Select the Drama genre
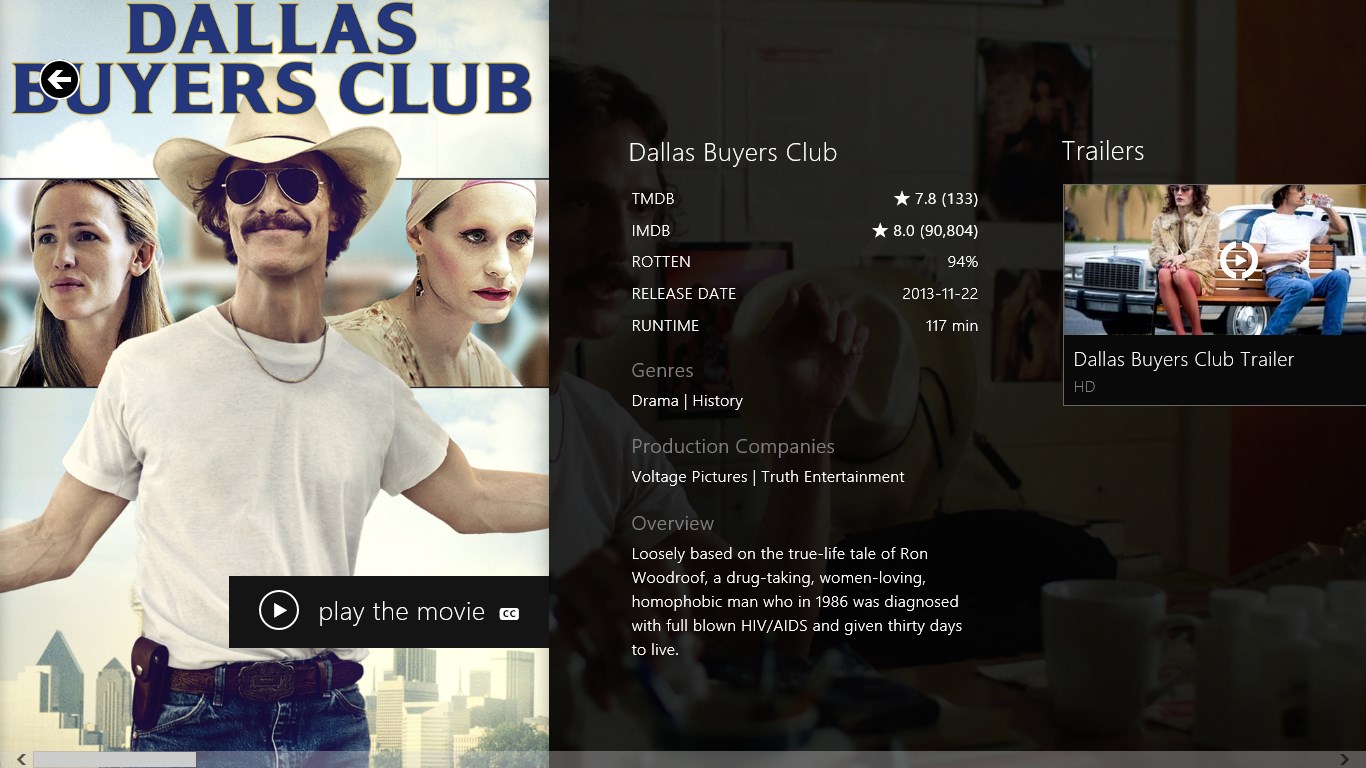Screen dimensions: 1366x768 655,401
